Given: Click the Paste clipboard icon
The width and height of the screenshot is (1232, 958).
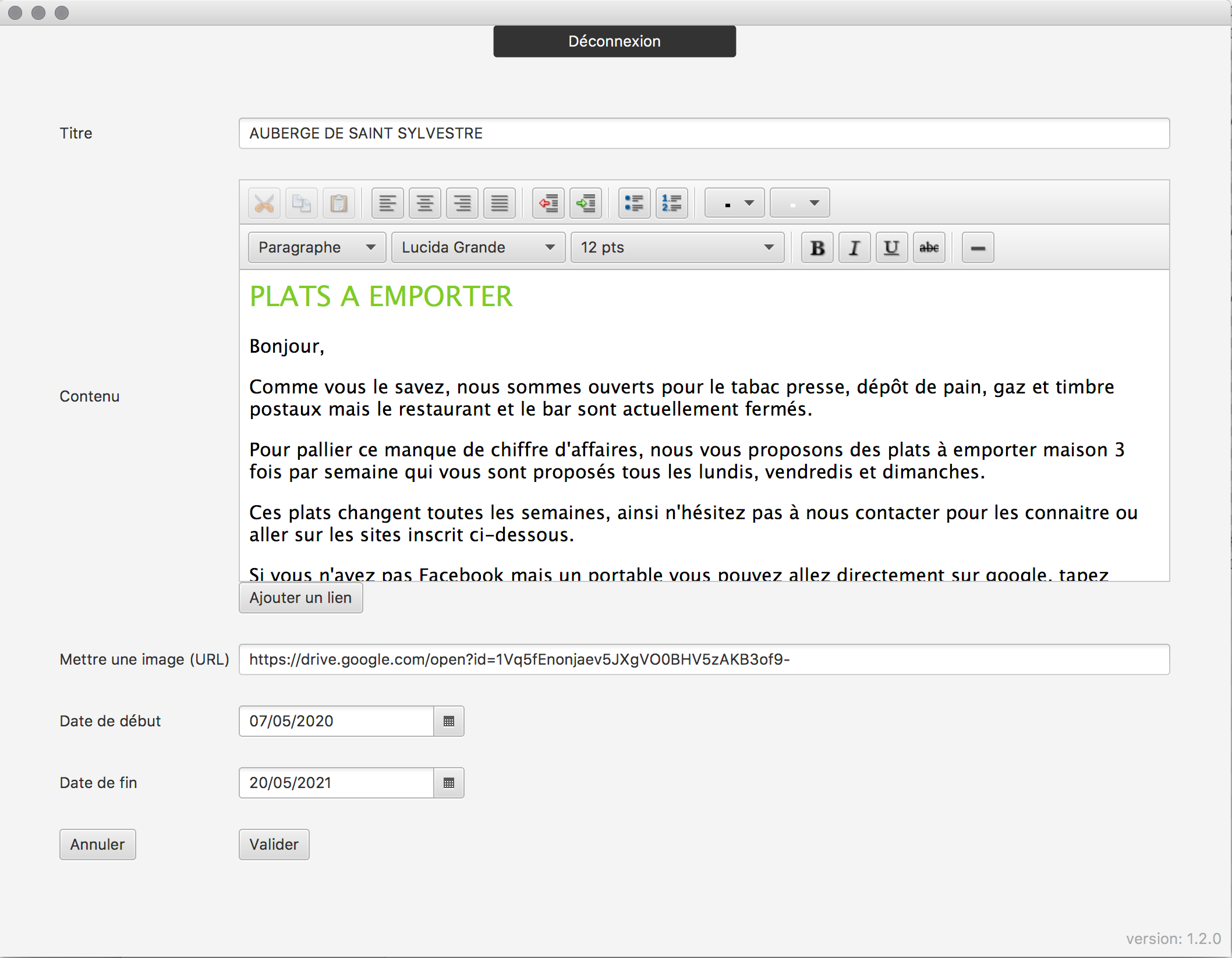Looking at the screenshot, I should tap(338, 204).
